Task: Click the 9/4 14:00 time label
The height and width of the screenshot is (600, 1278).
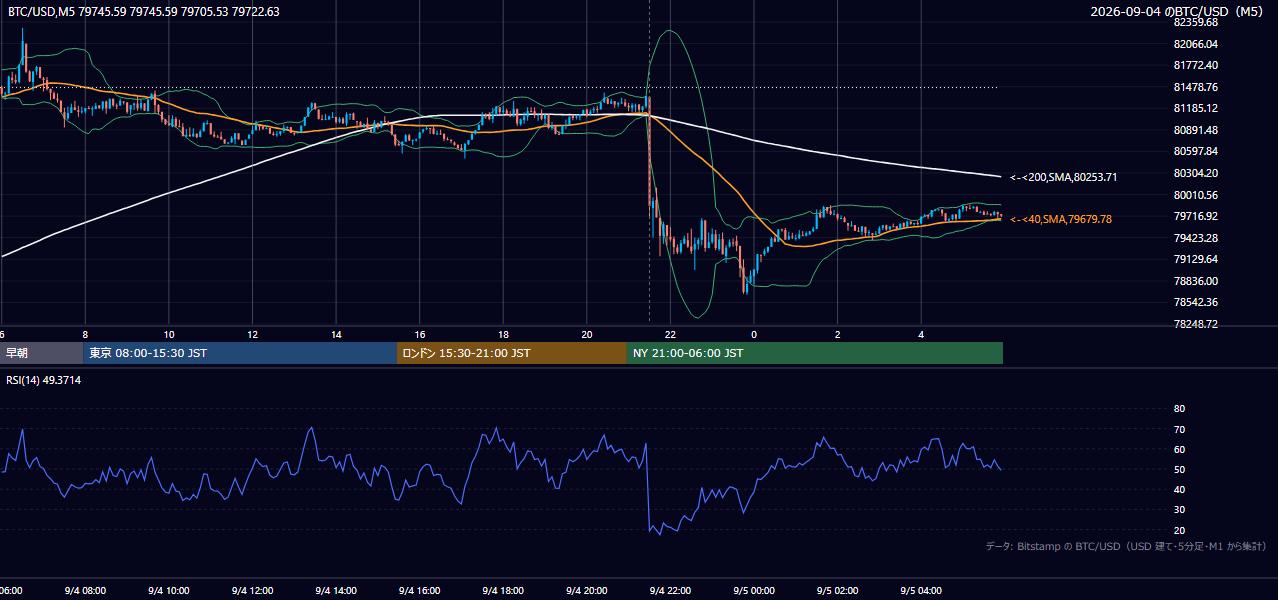Action: point(335,591)
